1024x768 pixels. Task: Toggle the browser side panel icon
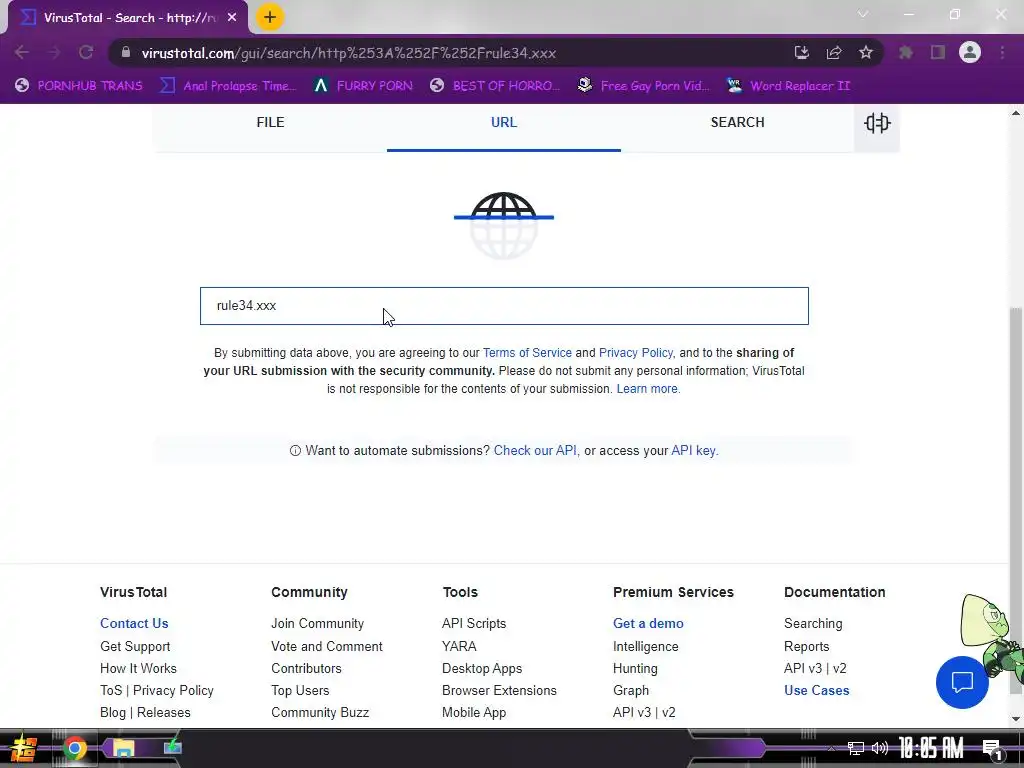tap(938, 53)
